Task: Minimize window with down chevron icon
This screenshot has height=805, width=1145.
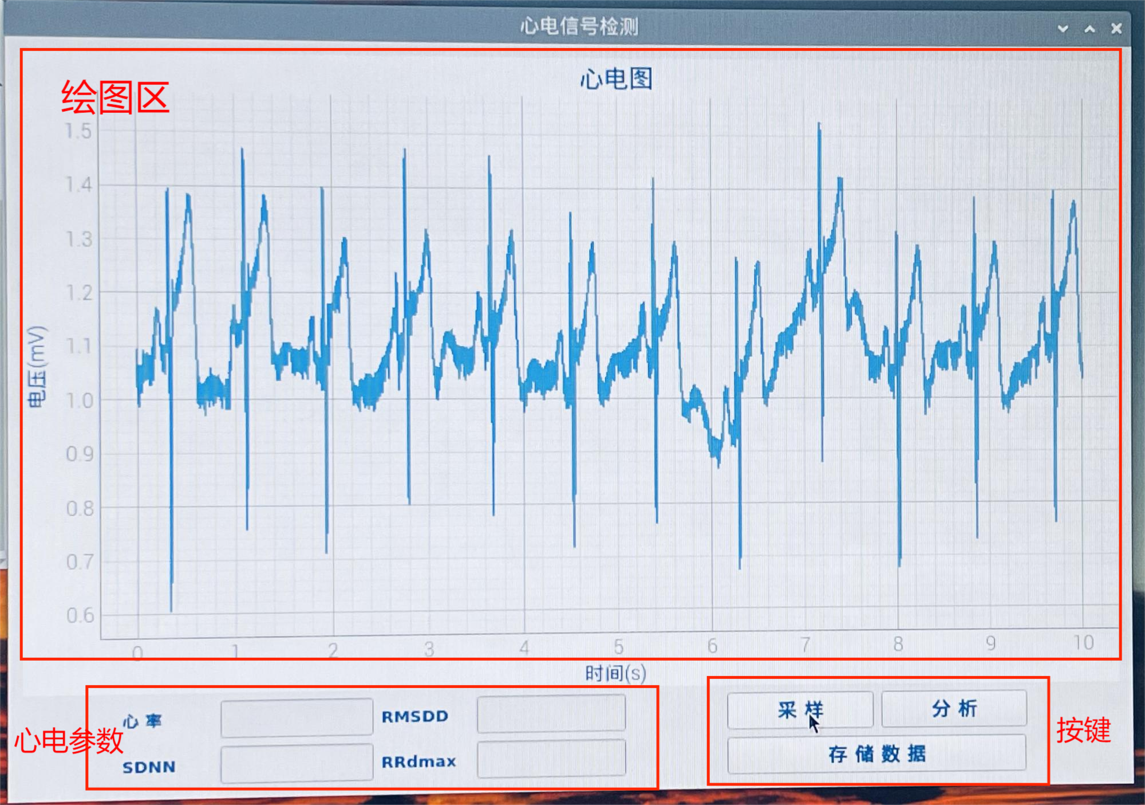Action: click(1063, 29)
